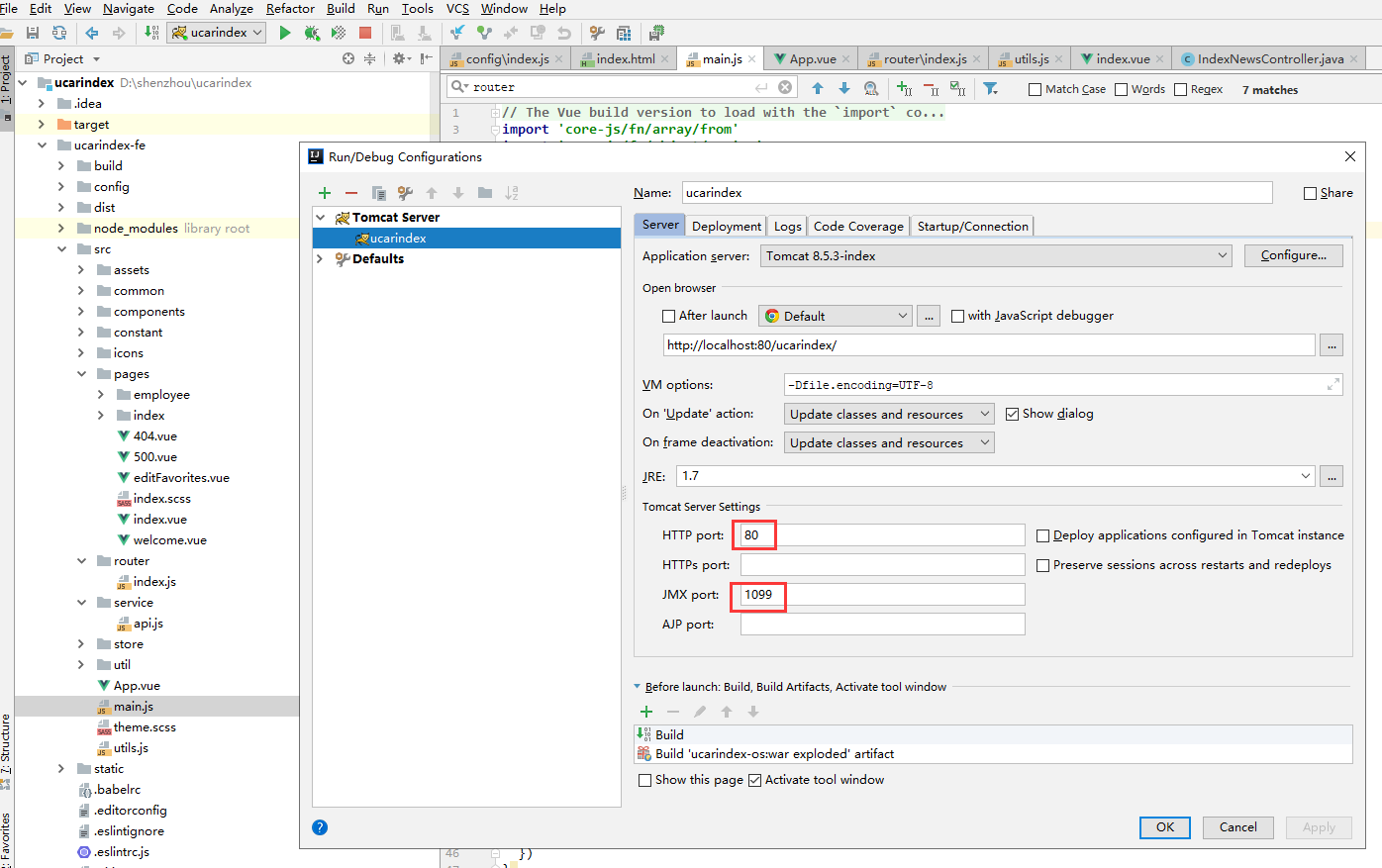This screenshot has width=1382, height=868.
Task: Switch to Logs tab
Action: coord(788,226)
